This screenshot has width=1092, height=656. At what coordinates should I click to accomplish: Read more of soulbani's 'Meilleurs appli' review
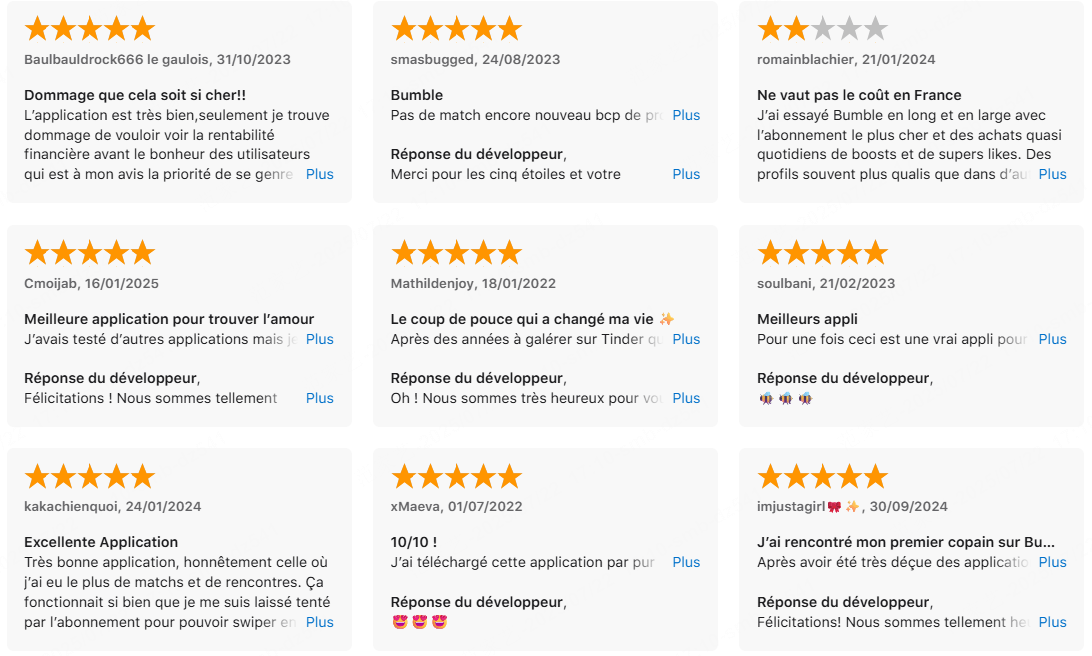coord(1052,339)
